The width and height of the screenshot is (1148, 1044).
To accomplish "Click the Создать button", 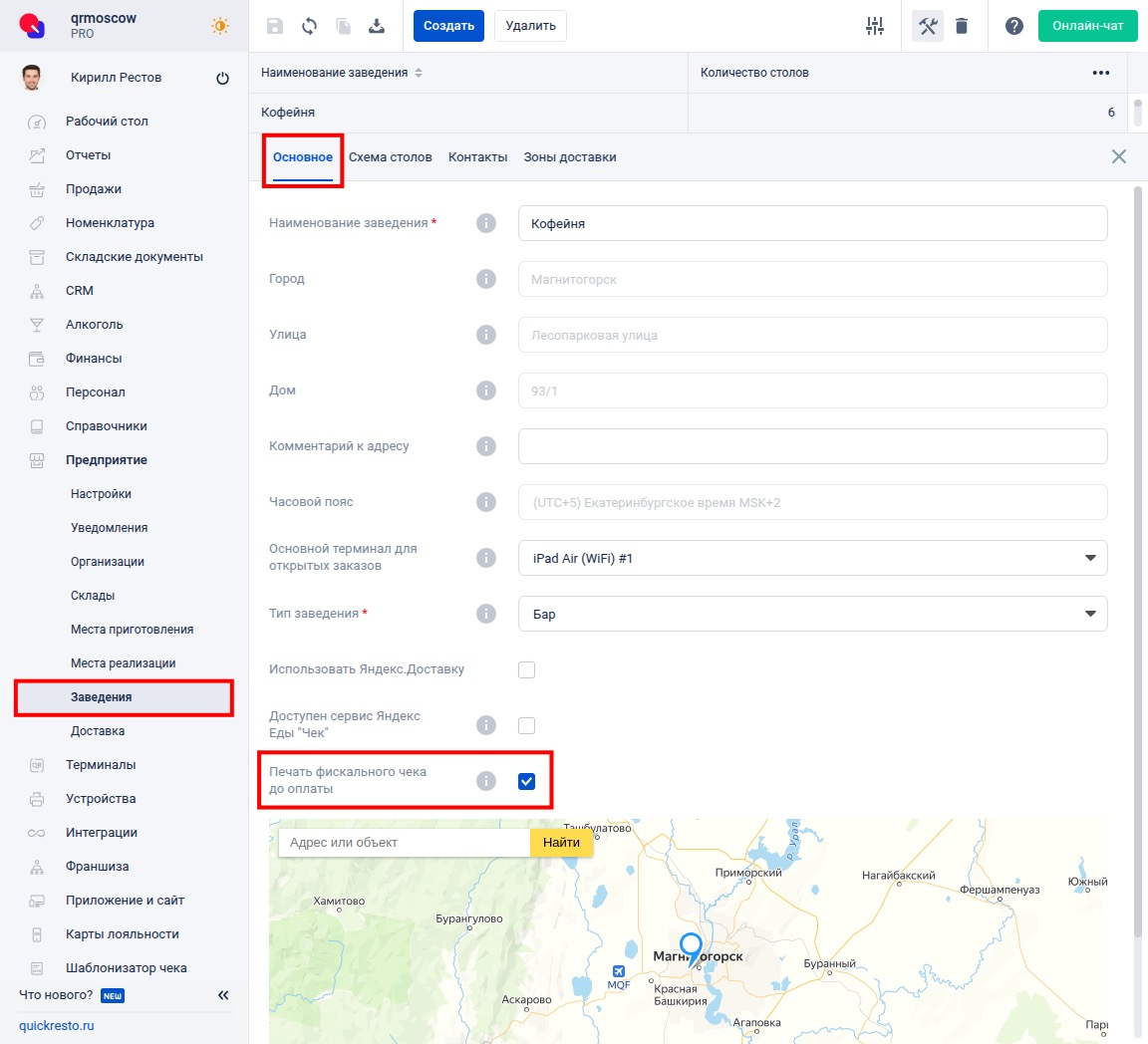I will [448, 26].
